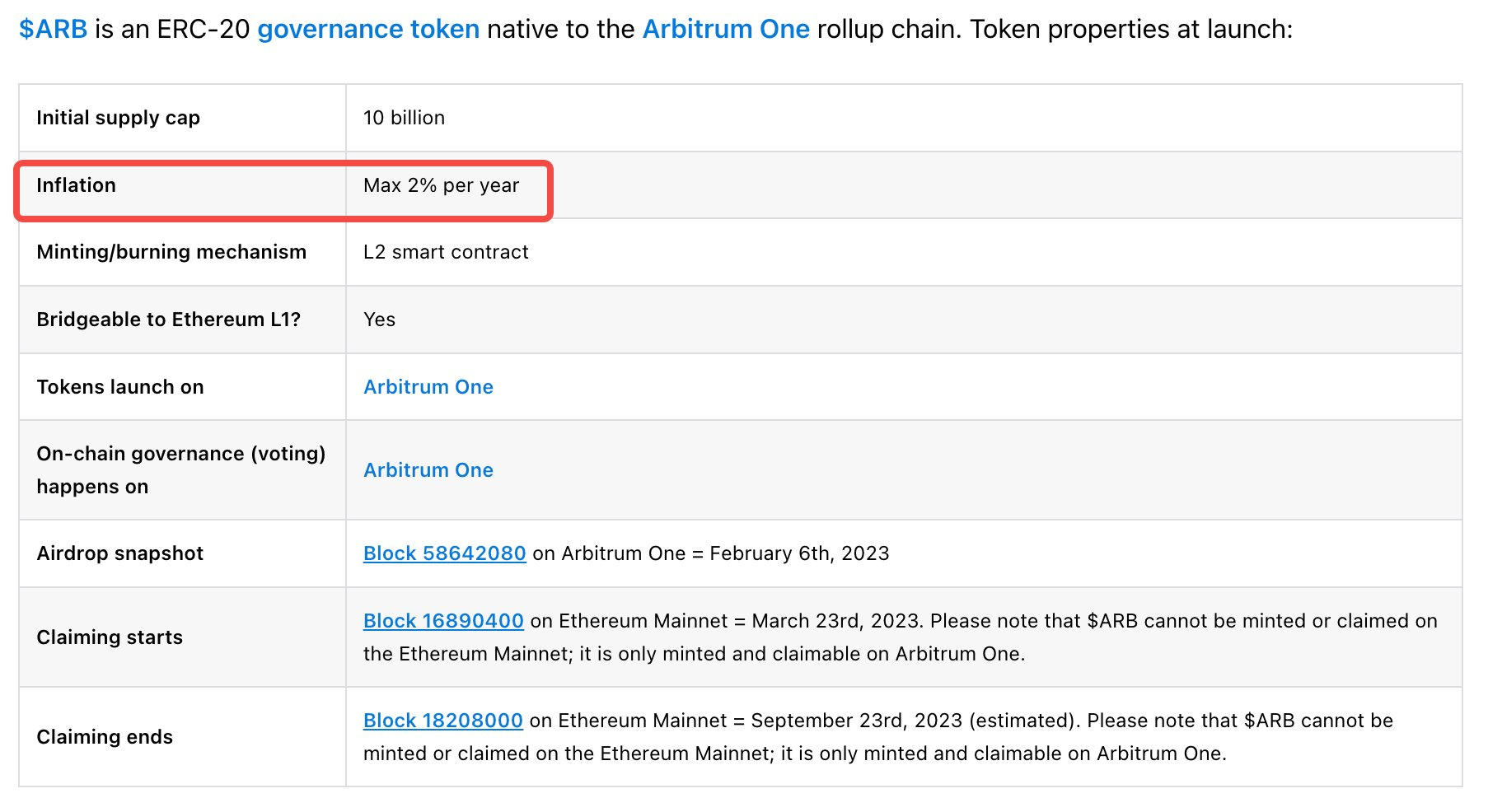Select the L2 smart contract value

(446, 252)
